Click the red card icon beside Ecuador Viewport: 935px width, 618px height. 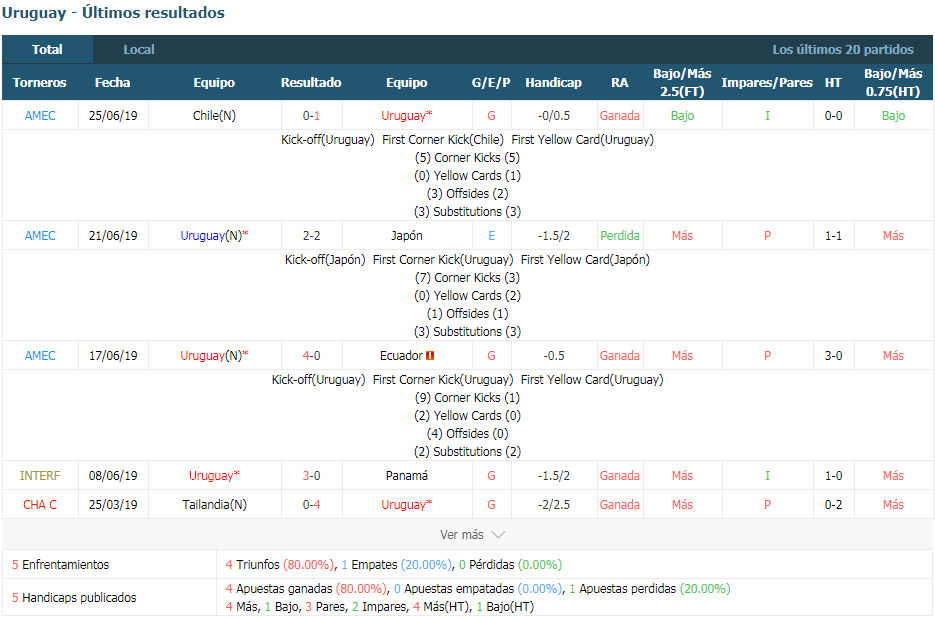point(430,356)
